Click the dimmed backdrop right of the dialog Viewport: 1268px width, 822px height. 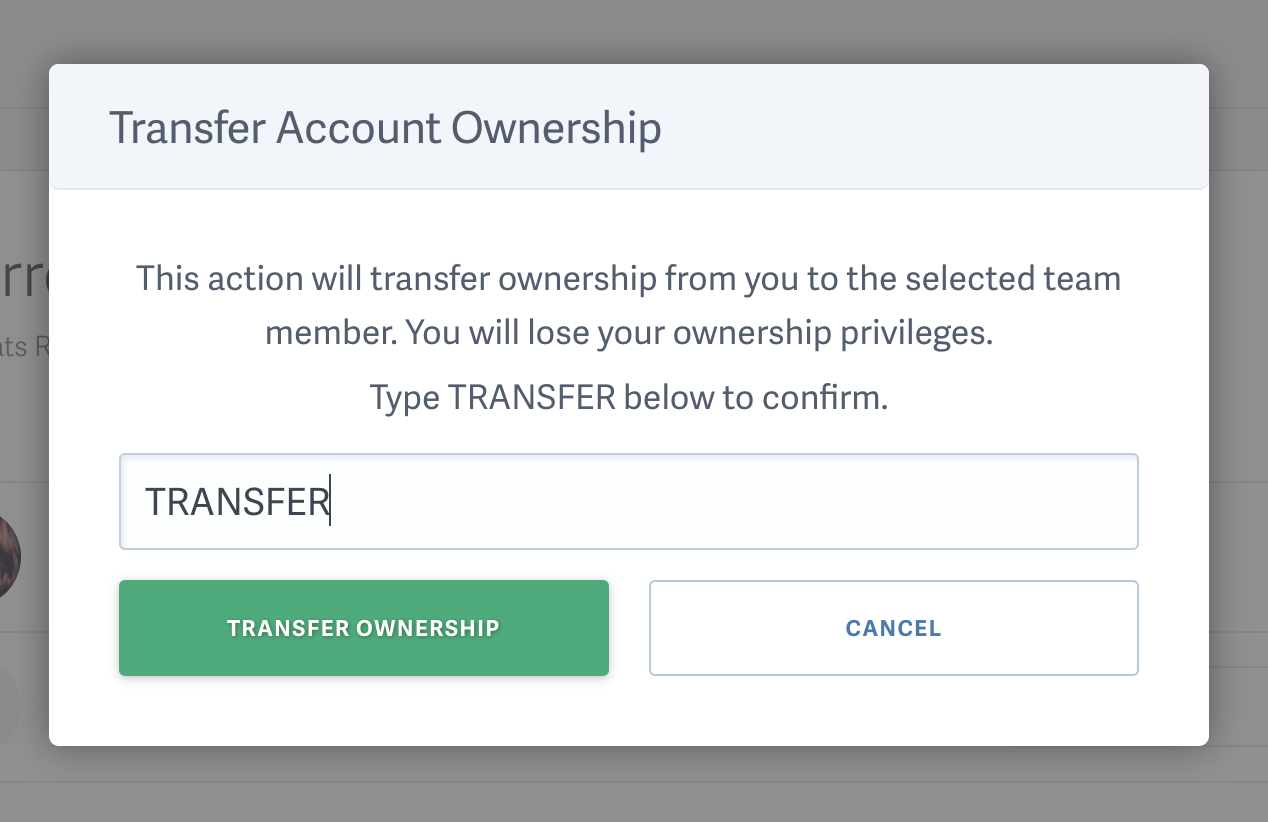pyautogui.click(x=1238, y=400)
